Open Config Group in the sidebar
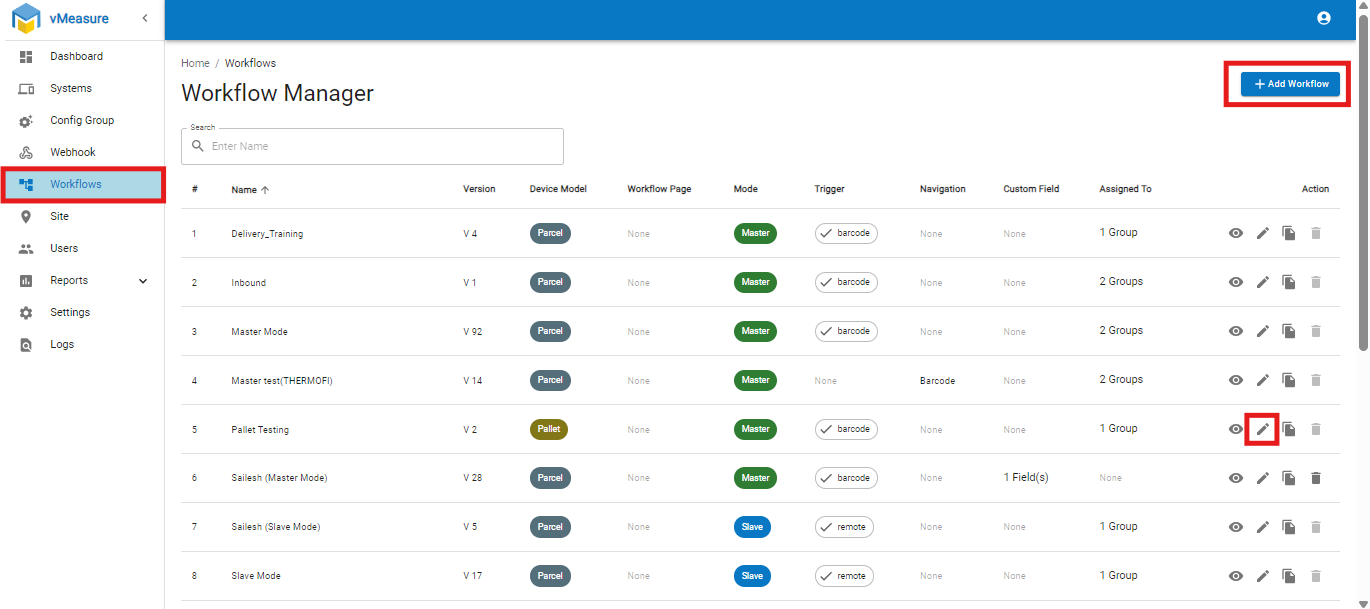 [x=82, y=120]
